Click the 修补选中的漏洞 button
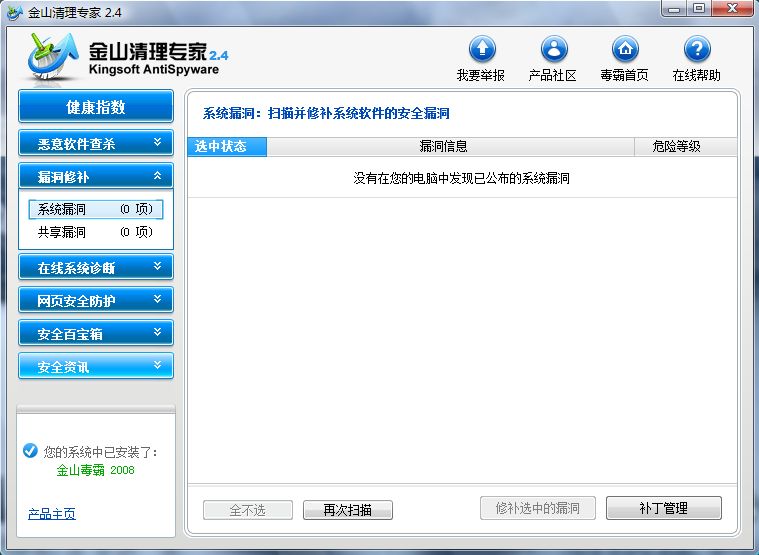759x555 pixels. coord(538,508)
